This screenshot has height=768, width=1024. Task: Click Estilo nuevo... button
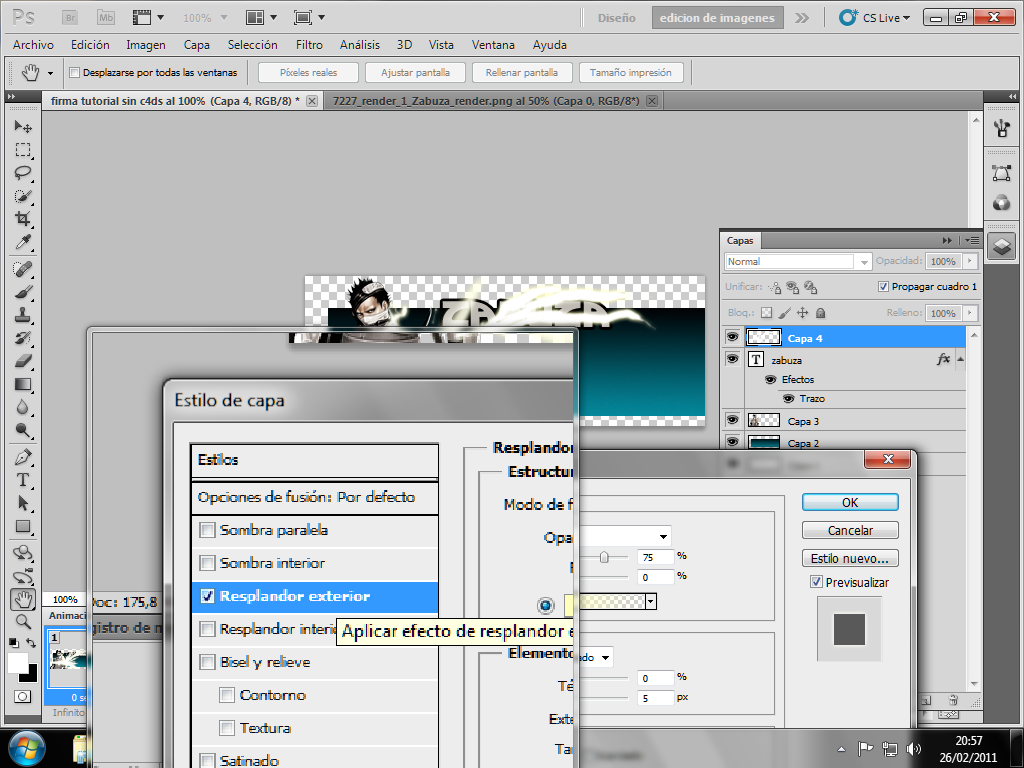pyautogui.click(x=850, y=558)
